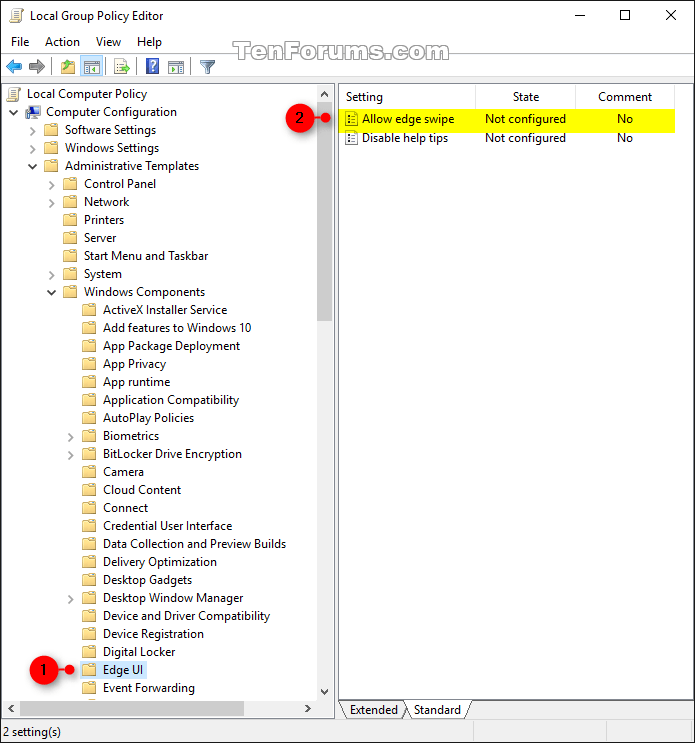Click the Control Panel folder icon
Image resolution: width=695 pixels, height=743 pixels.
[x=70, y=183]
